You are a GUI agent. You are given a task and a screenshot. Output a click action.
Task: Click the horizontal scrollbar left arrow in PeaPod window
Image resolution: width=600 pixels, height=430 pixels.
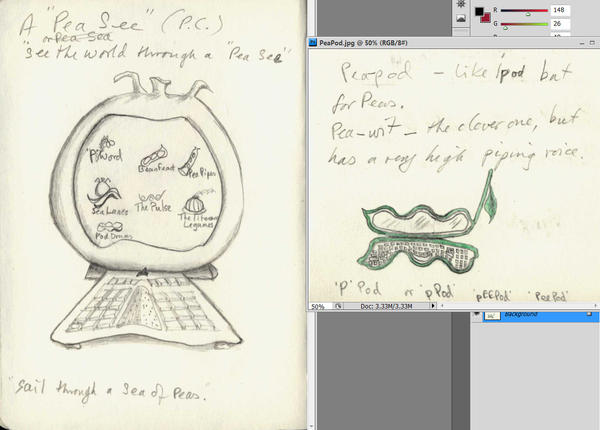tap(442, 306)
